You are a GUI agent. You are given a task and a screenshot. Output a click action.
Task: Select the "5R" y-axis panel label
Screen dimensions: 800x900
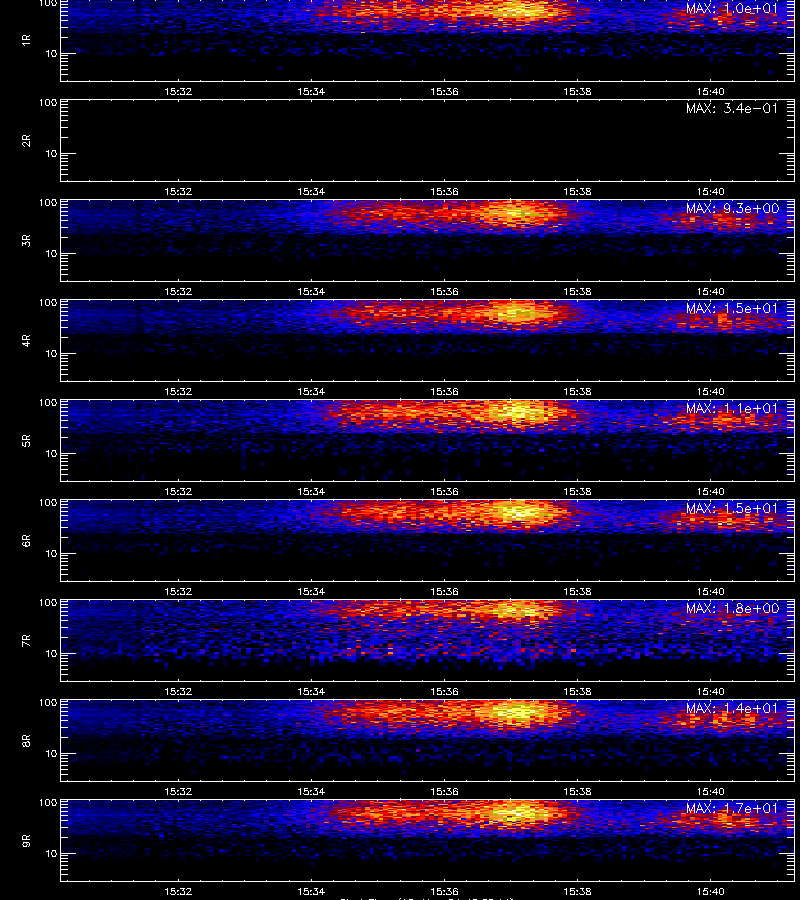[26, 440]
